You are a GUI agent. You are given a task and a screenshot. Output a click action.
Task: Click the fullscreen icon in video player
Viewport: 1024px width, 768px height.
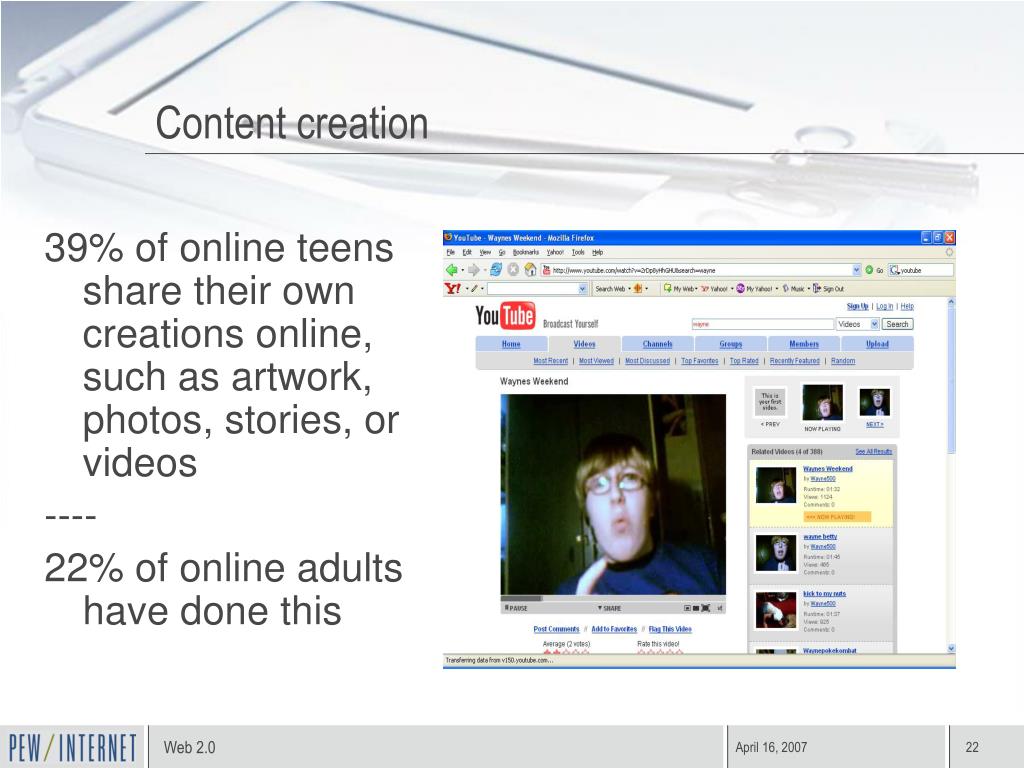pos(706,608)
